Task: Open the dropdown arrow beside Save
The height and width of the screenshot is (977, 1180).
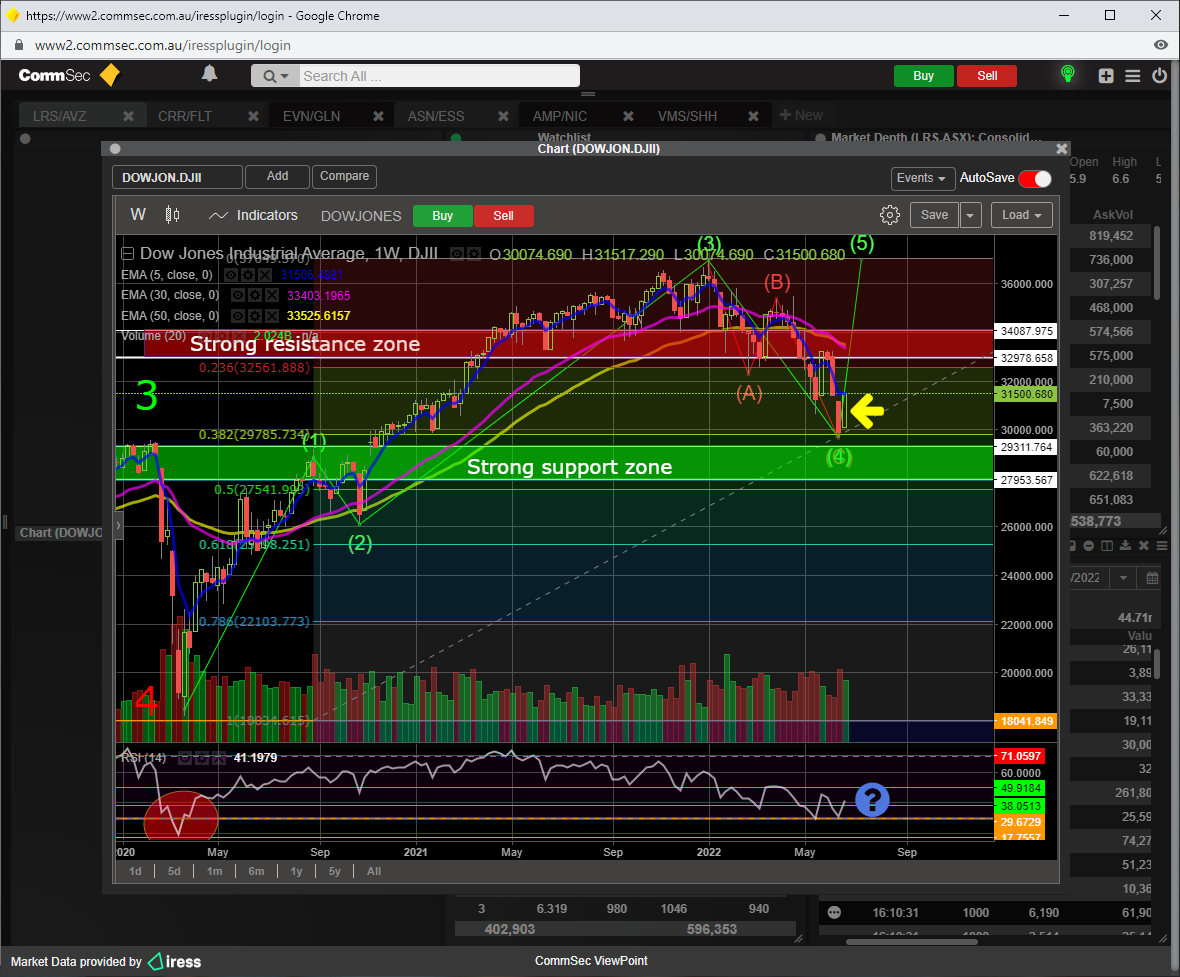Action: click(971, 215)
